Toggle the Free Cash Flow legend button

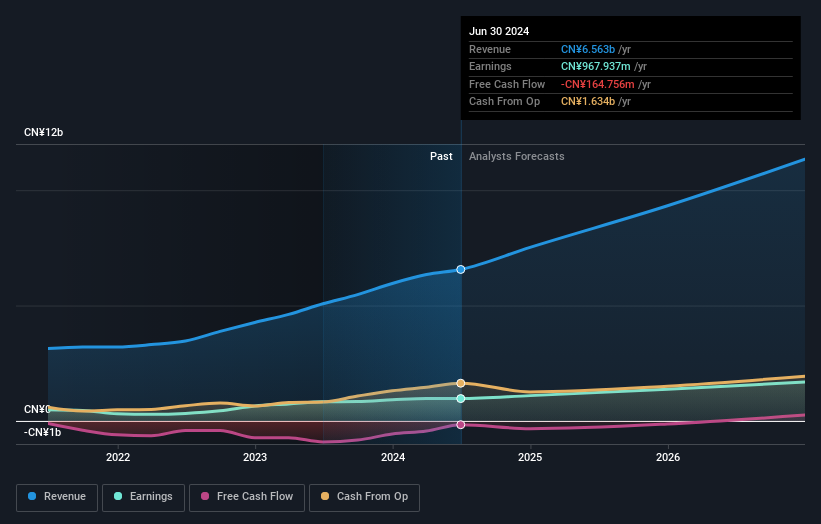[247, 497]
